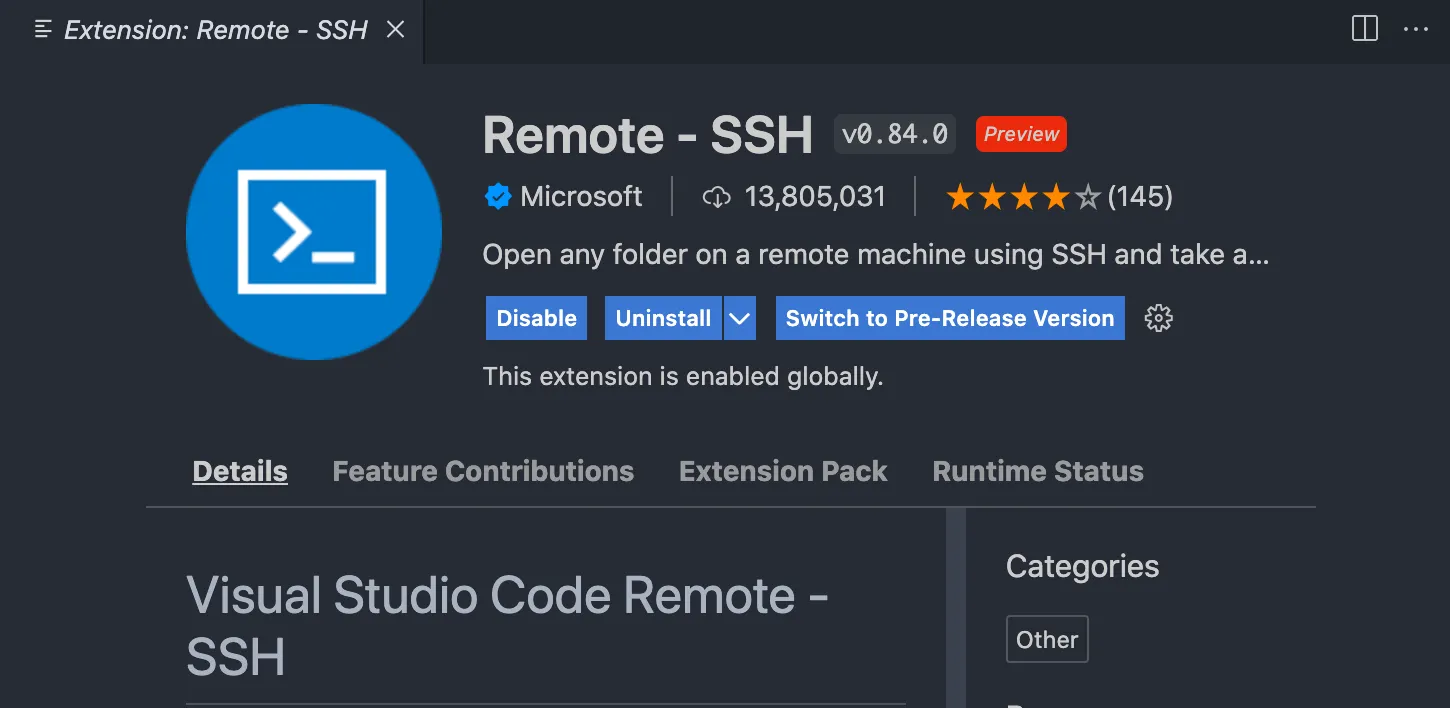Open the Extension Pack tab
Screen dimensions: 1450x708
tap(783, 471)
